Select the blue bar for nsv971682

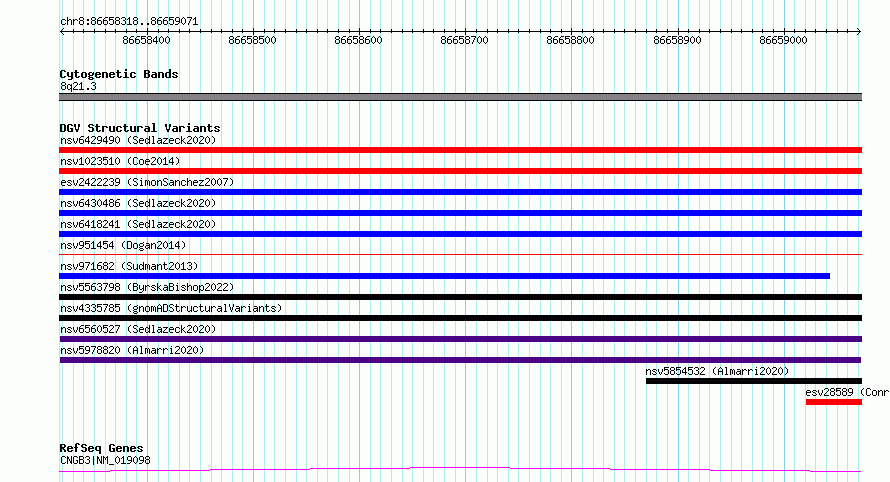tap(444, 276)
